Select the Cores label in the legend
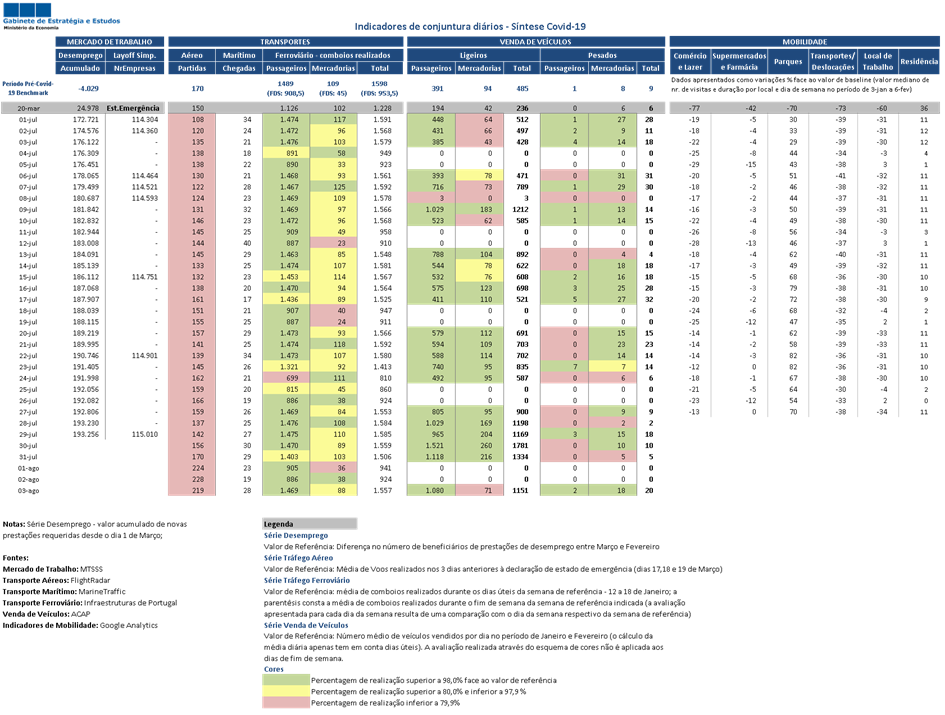The image size is (945, 715). pyautogui.click(x=274, y=668)
